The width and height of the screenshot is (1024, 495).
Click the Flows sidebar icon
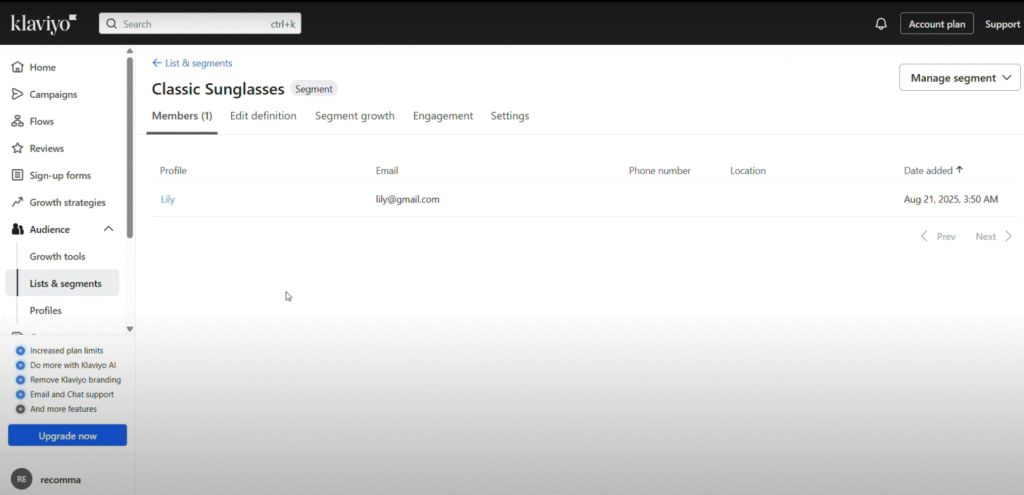click(17, 122)
